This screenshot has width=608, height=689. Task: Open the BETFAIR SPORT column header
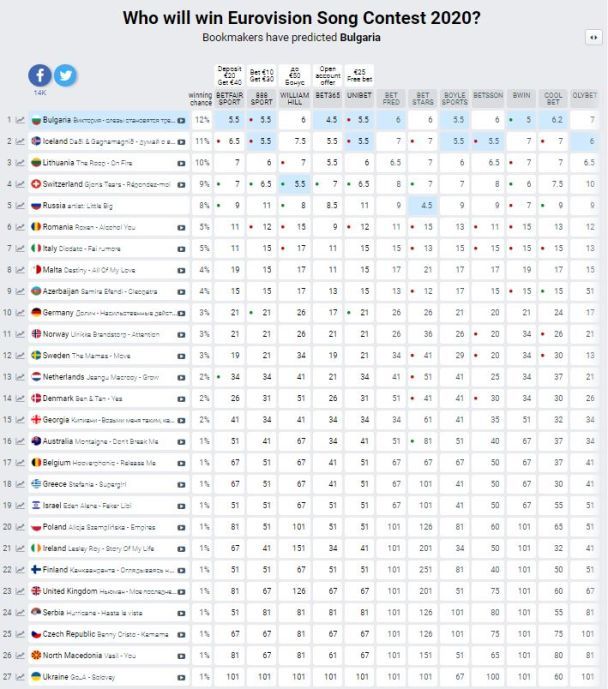point(229,99)
